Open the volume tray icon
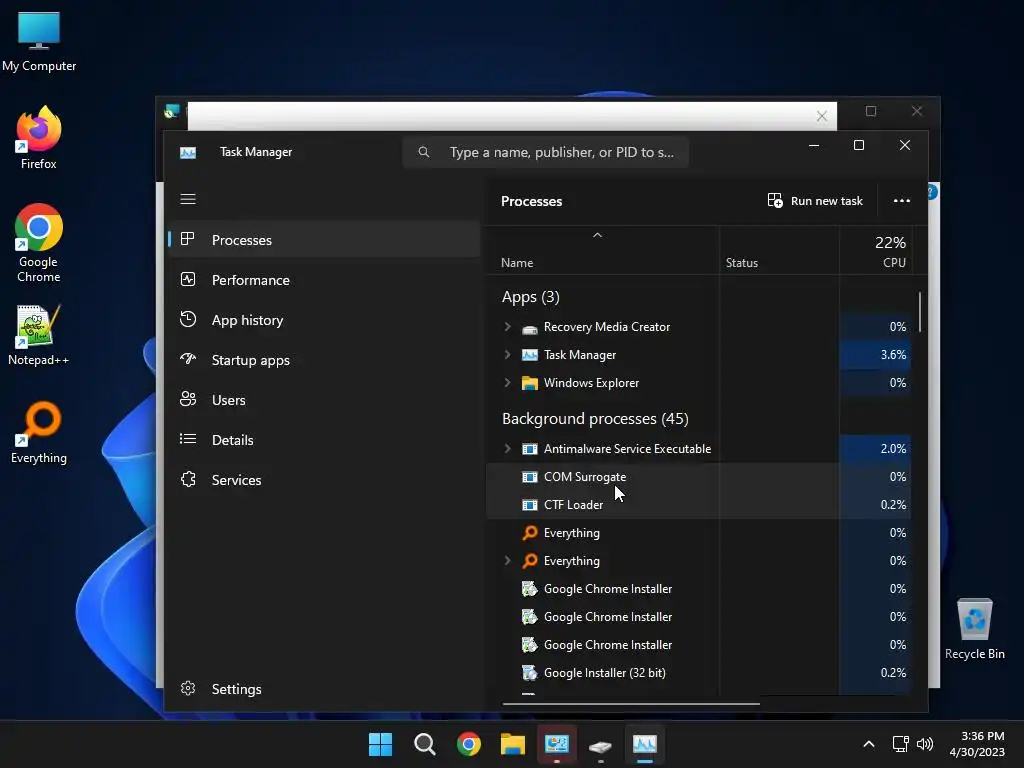 point(925,744)
